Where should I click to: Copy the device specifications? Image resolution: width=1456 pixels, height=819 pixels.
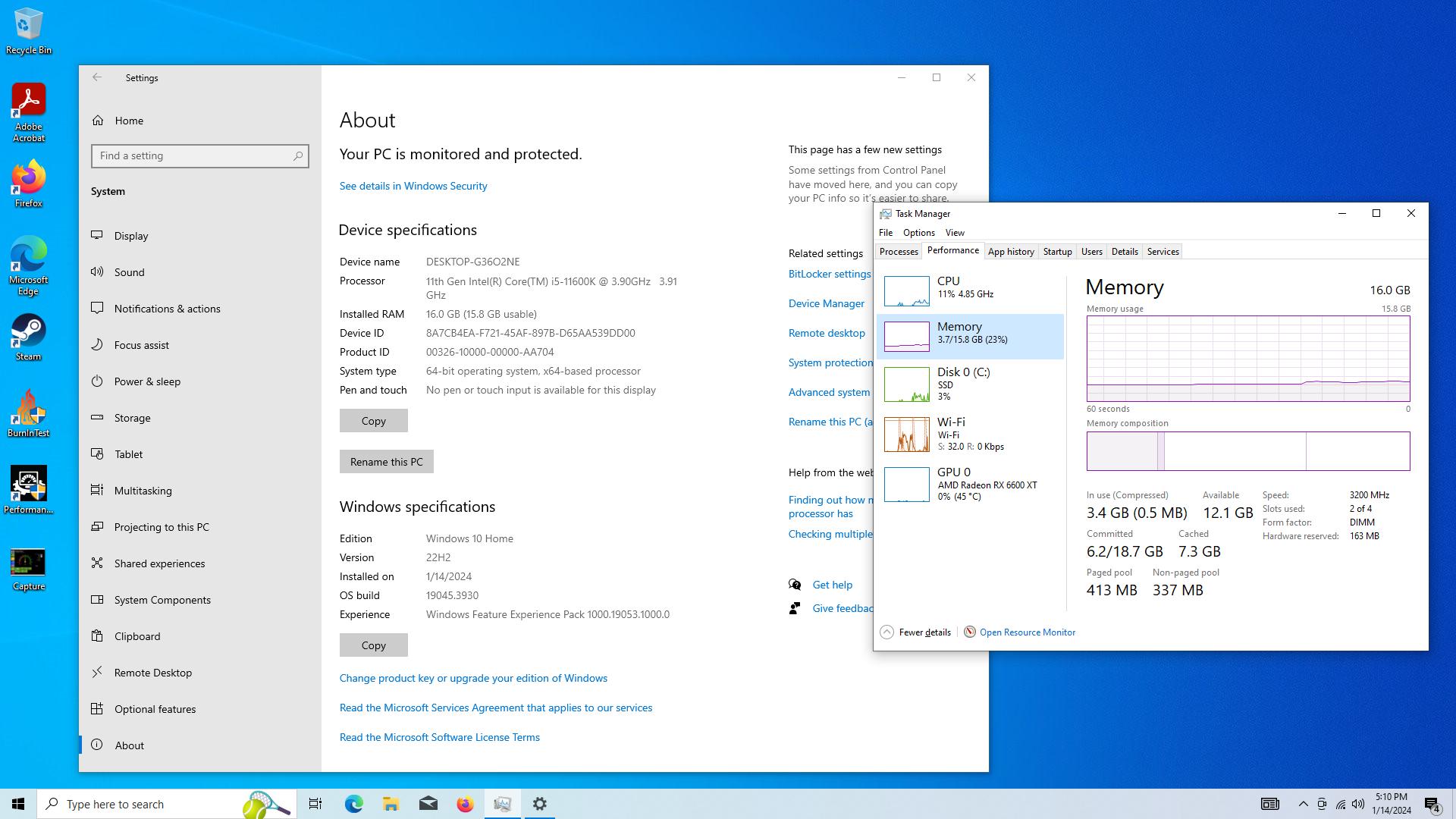[373, 421]
